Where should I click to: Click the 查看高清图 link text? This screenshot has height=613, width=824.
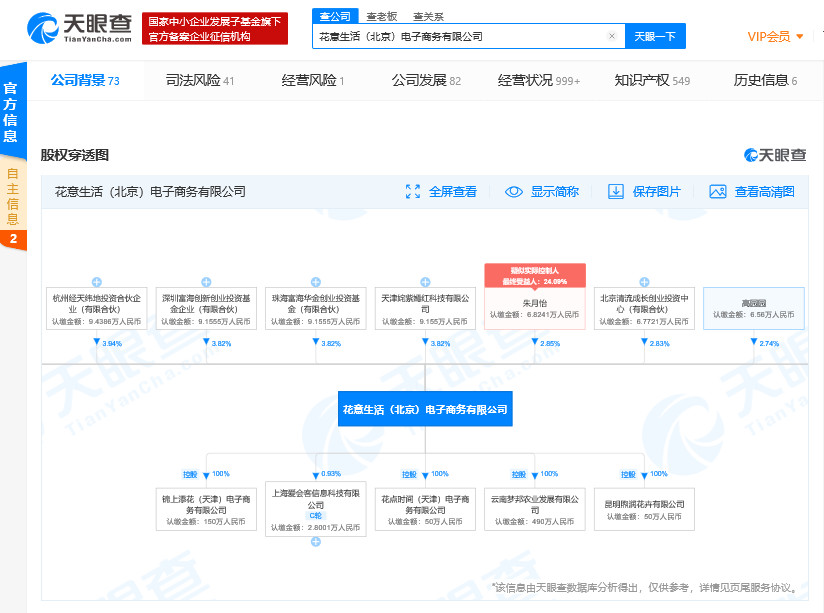coord(765,191)
